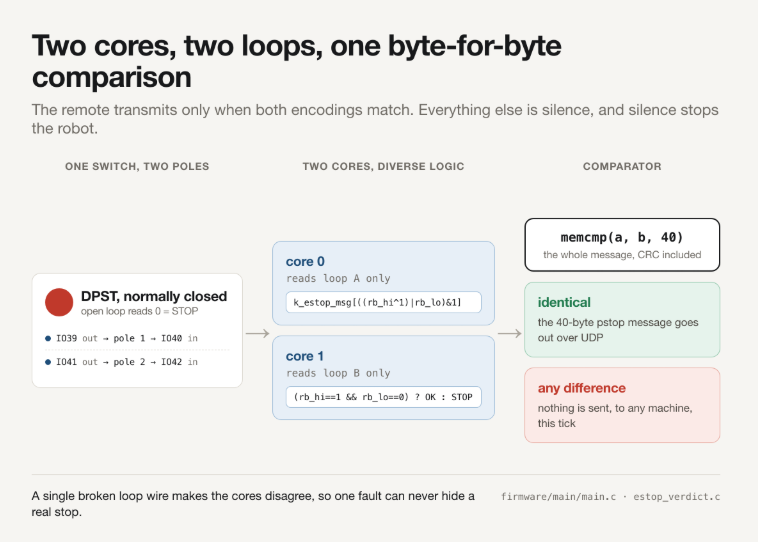Select the title starting 'Two cores, two loops'
This screenshot has height=542, width=758.
pos(296,61)
